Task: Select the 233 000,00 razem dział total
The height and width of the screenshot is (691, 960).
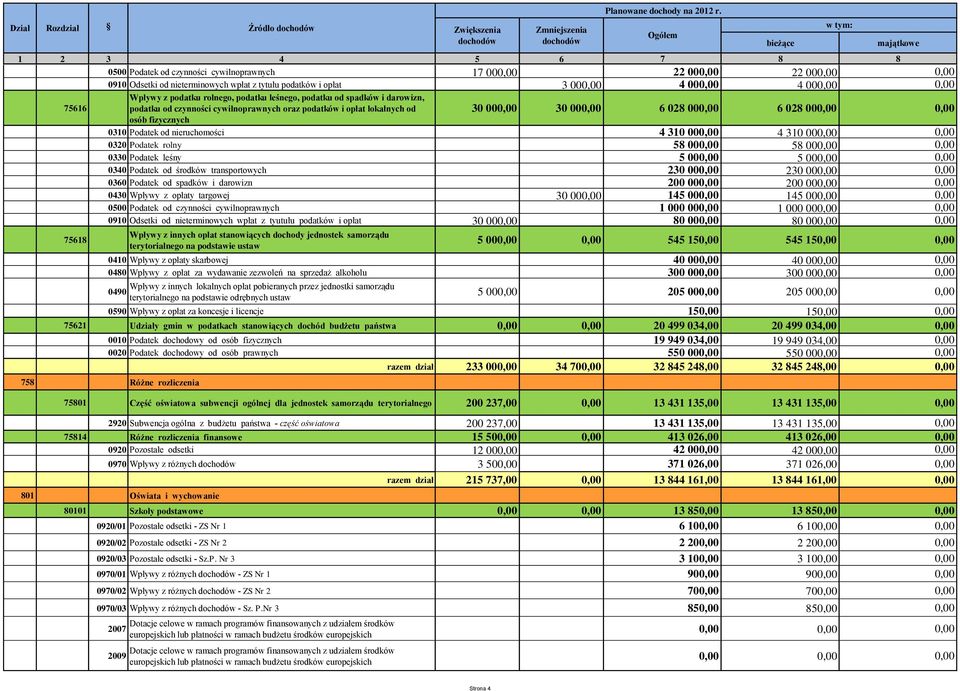Action: pyautogui.click(x=491, y=367)
